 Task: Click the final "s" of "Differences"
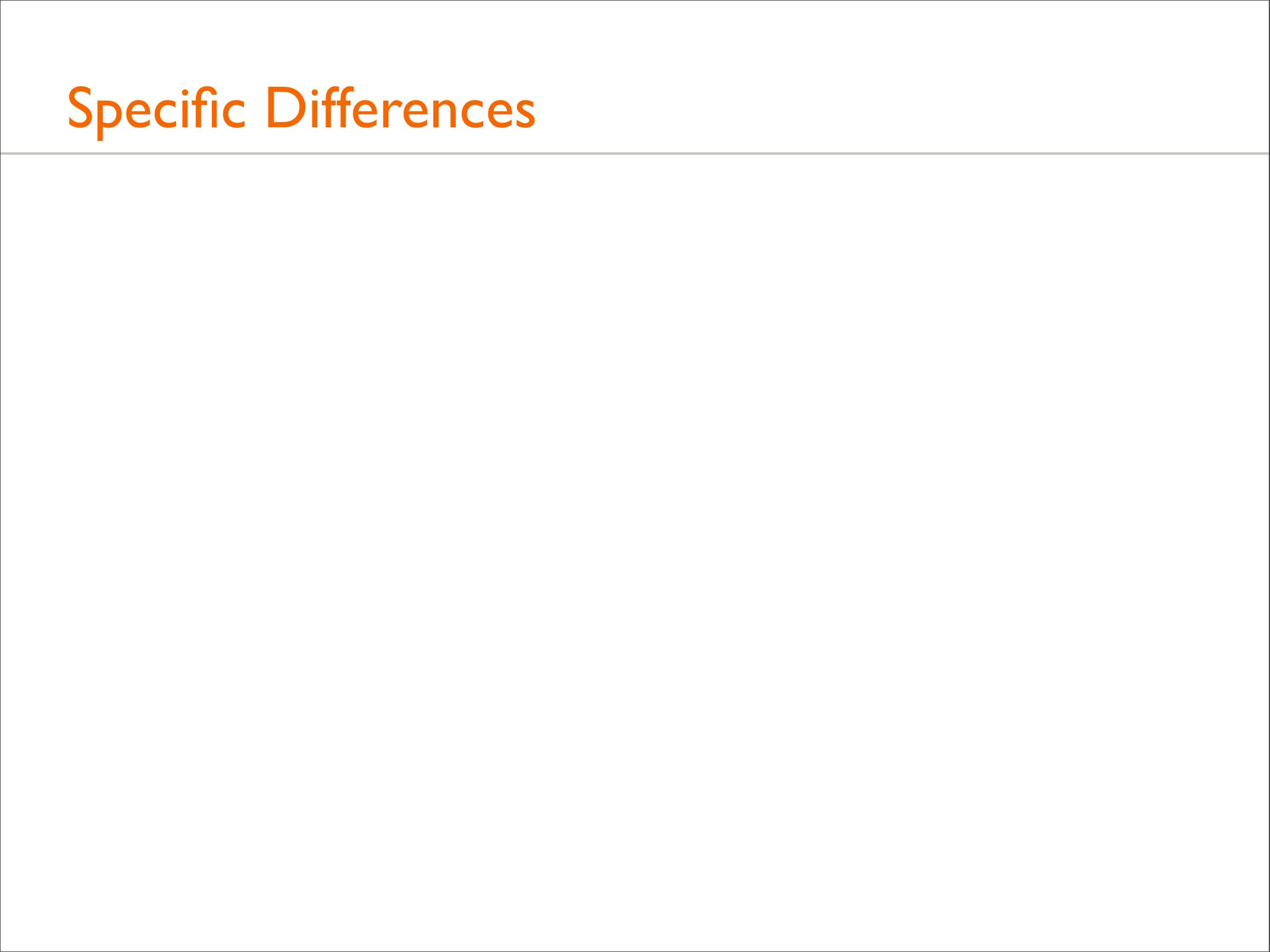point(524,113)
